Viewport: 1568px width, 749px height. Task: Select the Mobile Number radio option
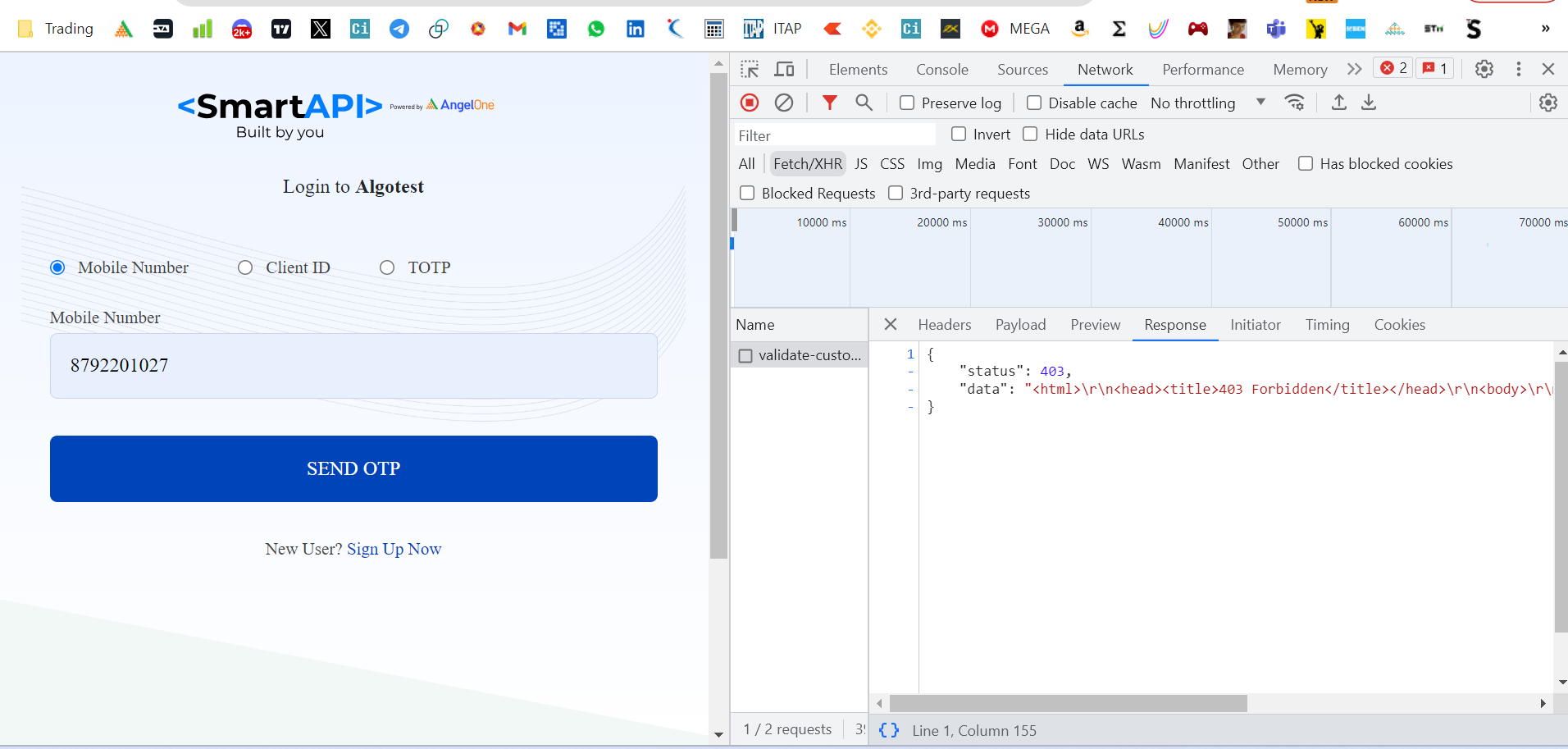57,267
